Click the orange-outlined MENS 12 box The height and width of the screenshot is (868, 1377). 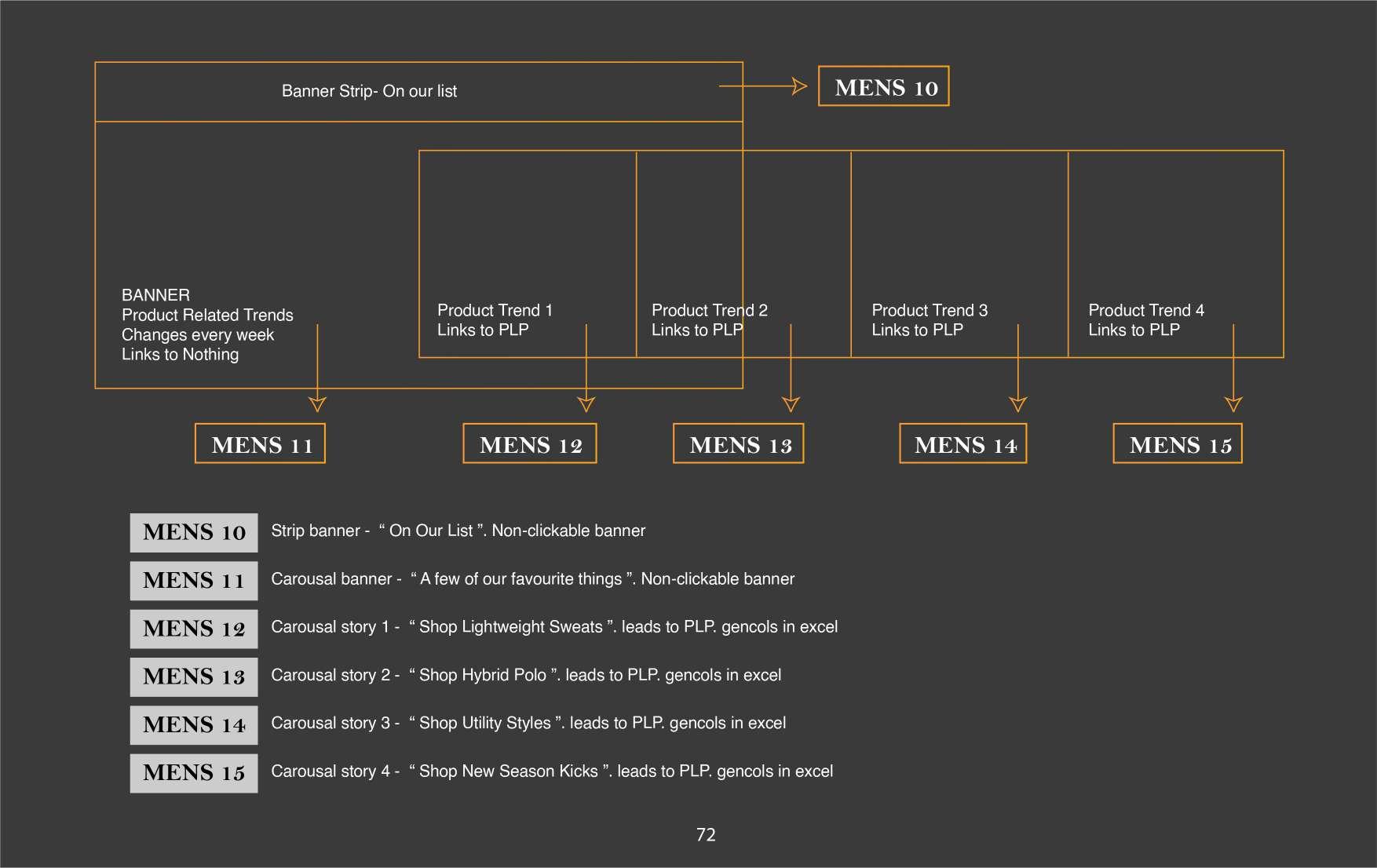pos(530,443)
